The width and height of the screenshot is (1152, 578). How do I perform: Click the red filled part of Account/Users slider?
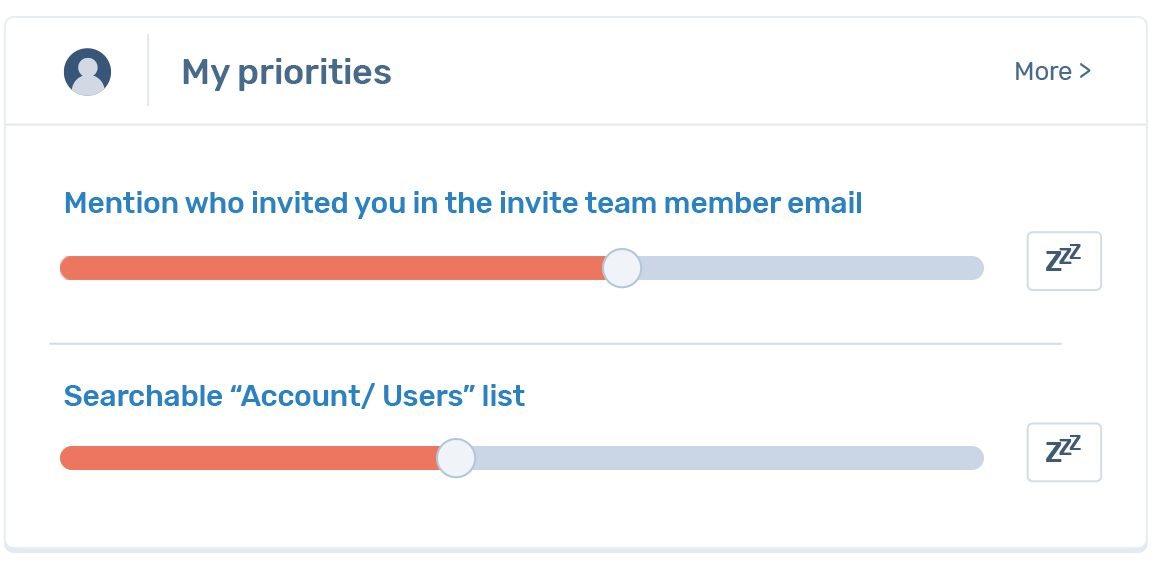(x=250, y=458)
